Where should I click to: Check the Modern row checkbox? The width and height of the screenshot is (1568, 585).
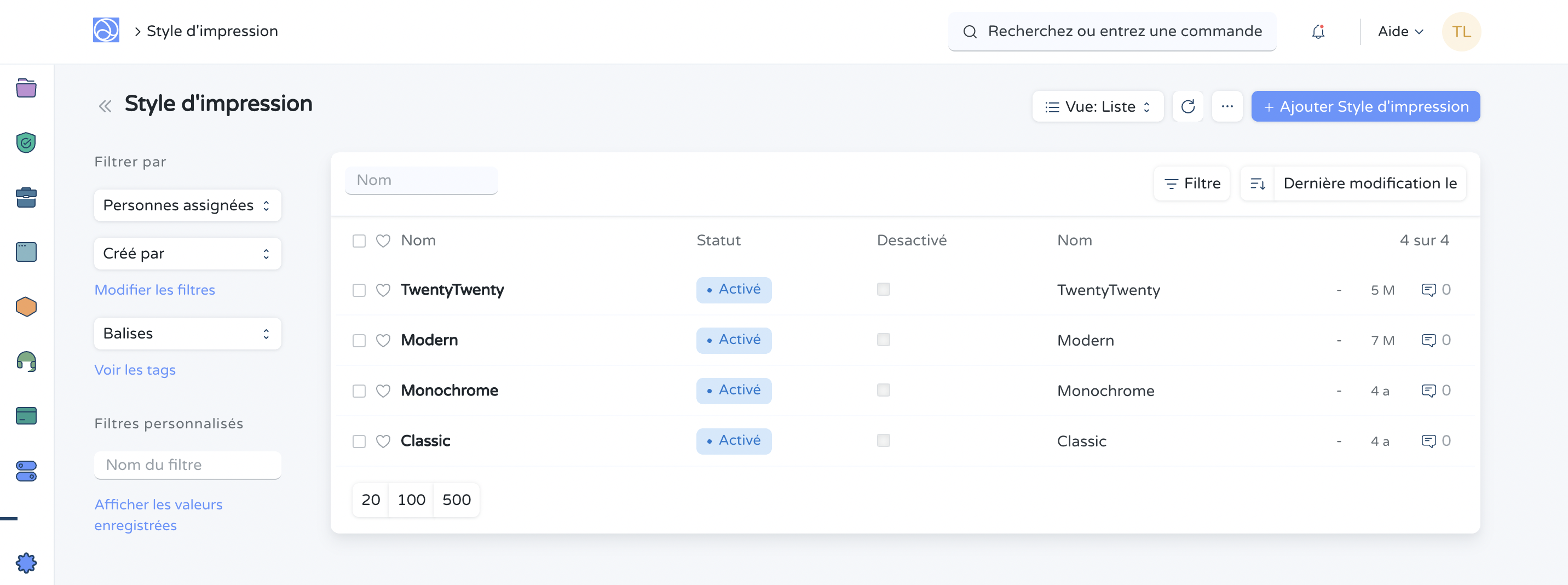[x=359, y=340]
